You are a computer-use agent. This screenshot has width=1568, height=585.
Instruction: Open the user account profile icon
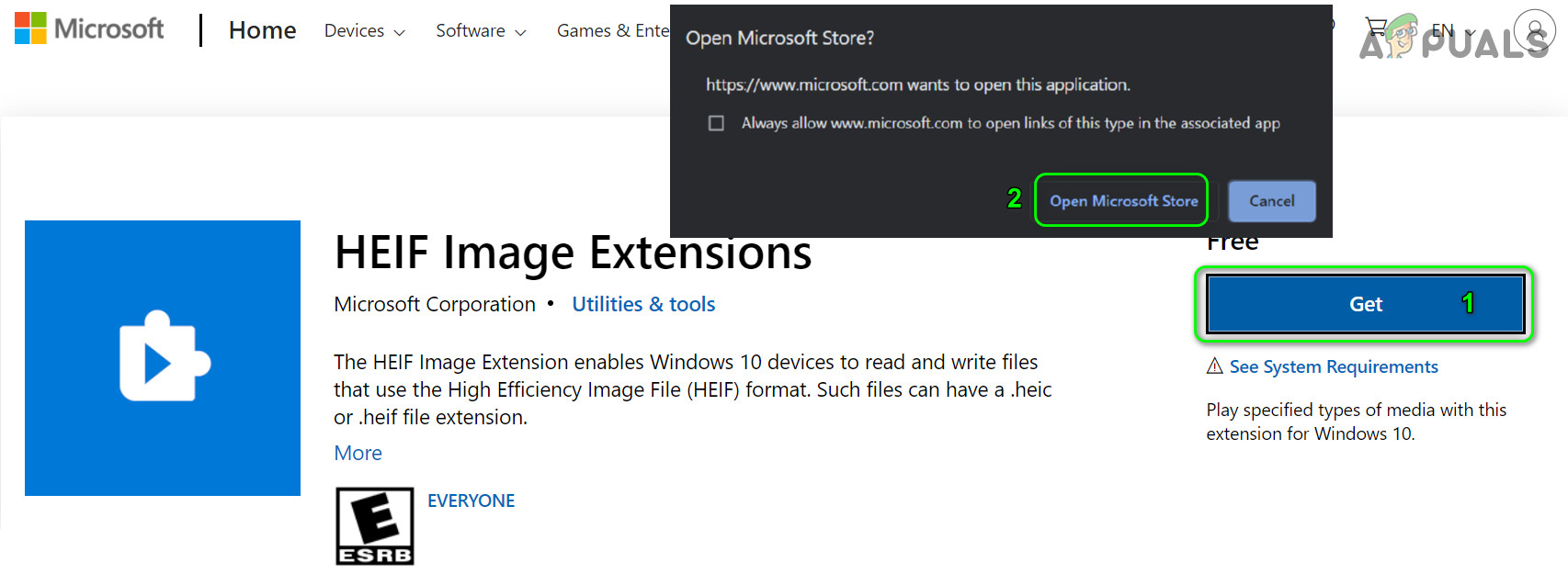(1534, 30)
